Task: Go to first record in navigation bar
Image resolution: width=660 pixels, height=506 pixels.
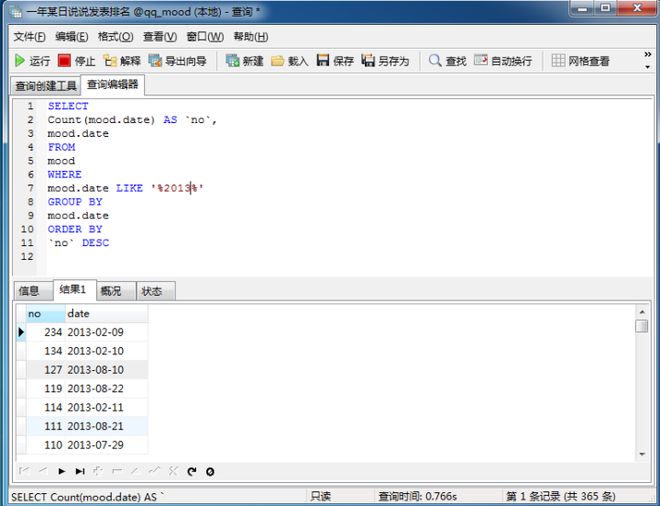Action: pos(24,471)
